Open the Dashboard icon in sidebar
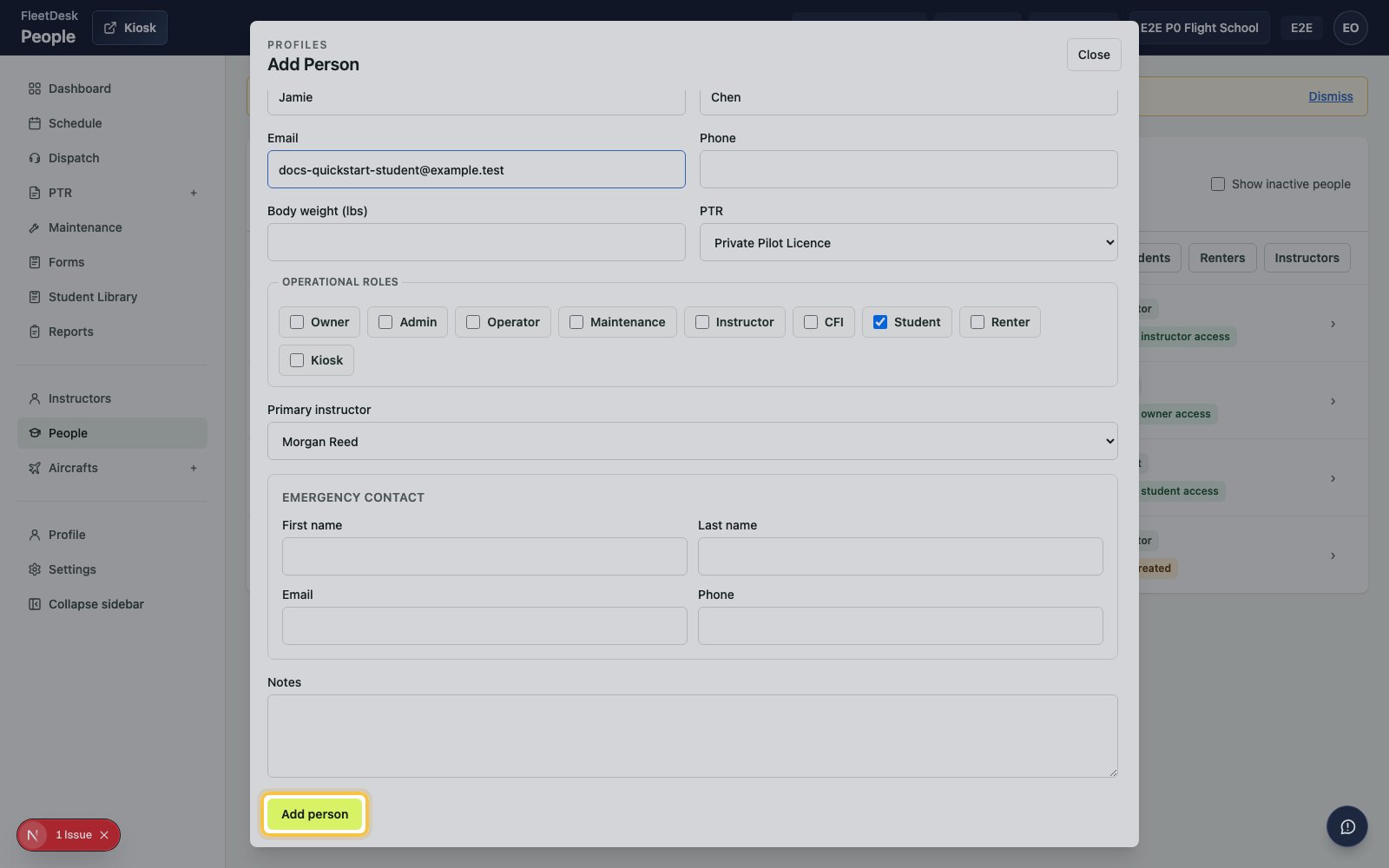1389x868 pixels. 35,89
